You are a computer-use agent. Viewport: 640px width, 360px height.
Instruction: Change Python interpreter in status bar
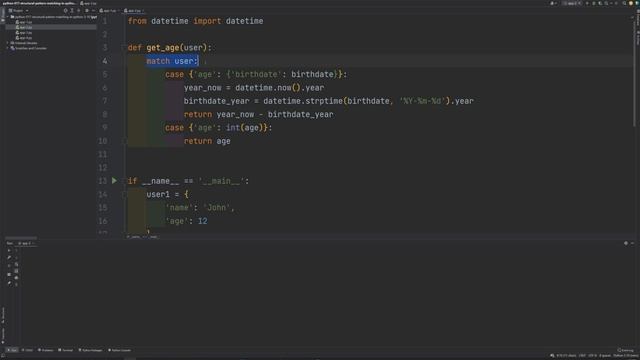point(625,356)
